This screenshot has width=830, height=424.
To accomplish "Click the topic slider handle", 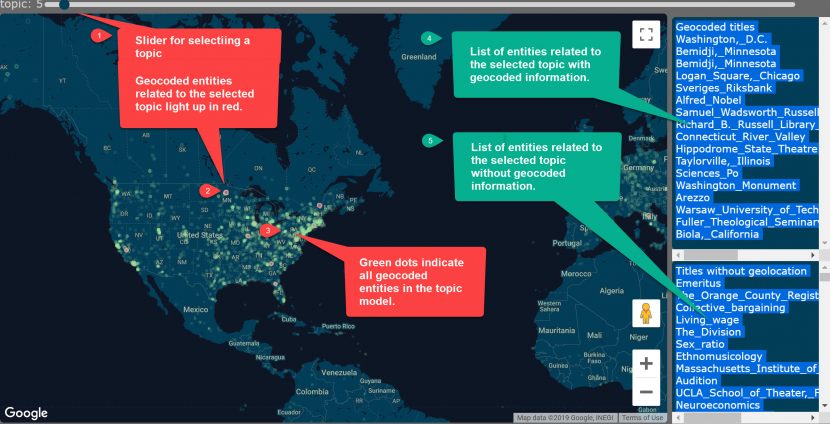I will [x=64, y=5].
